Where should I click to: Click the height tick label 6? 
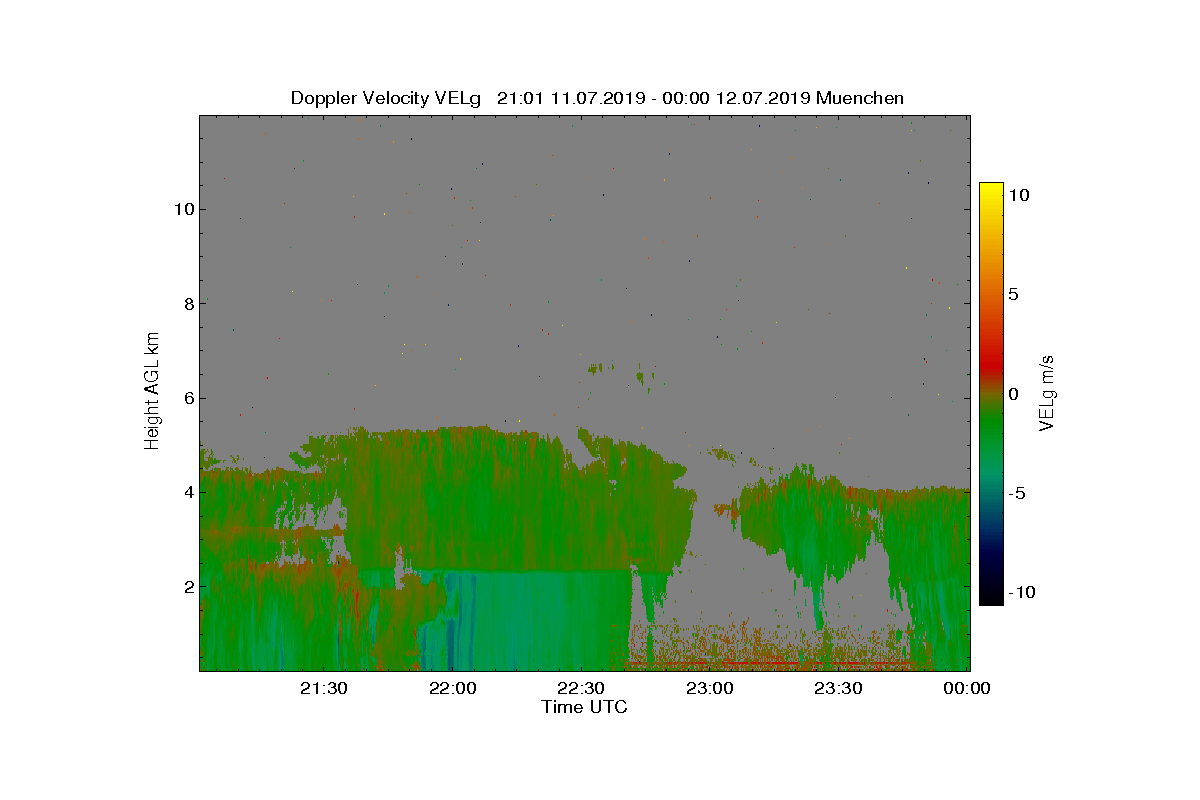coord(187,397)
